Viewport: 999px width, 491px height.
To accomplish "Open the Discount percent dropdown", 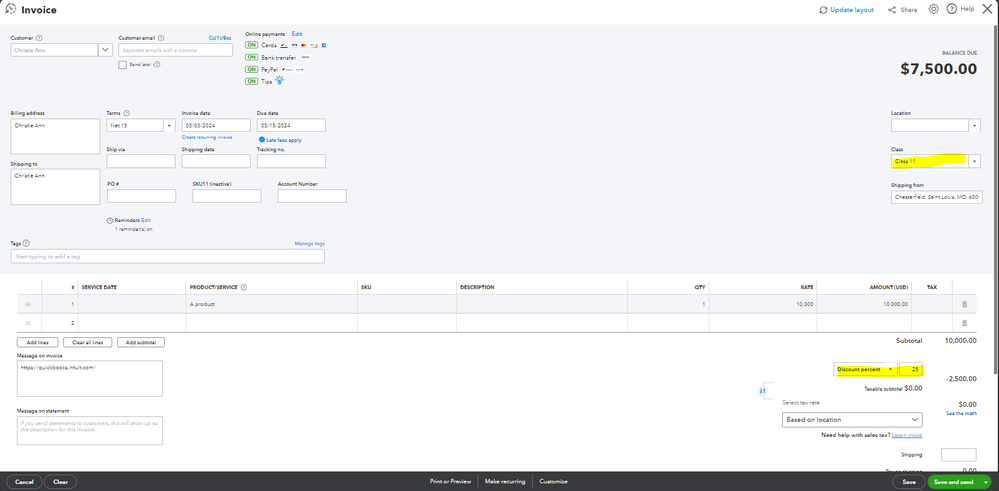I will point(865,369).
